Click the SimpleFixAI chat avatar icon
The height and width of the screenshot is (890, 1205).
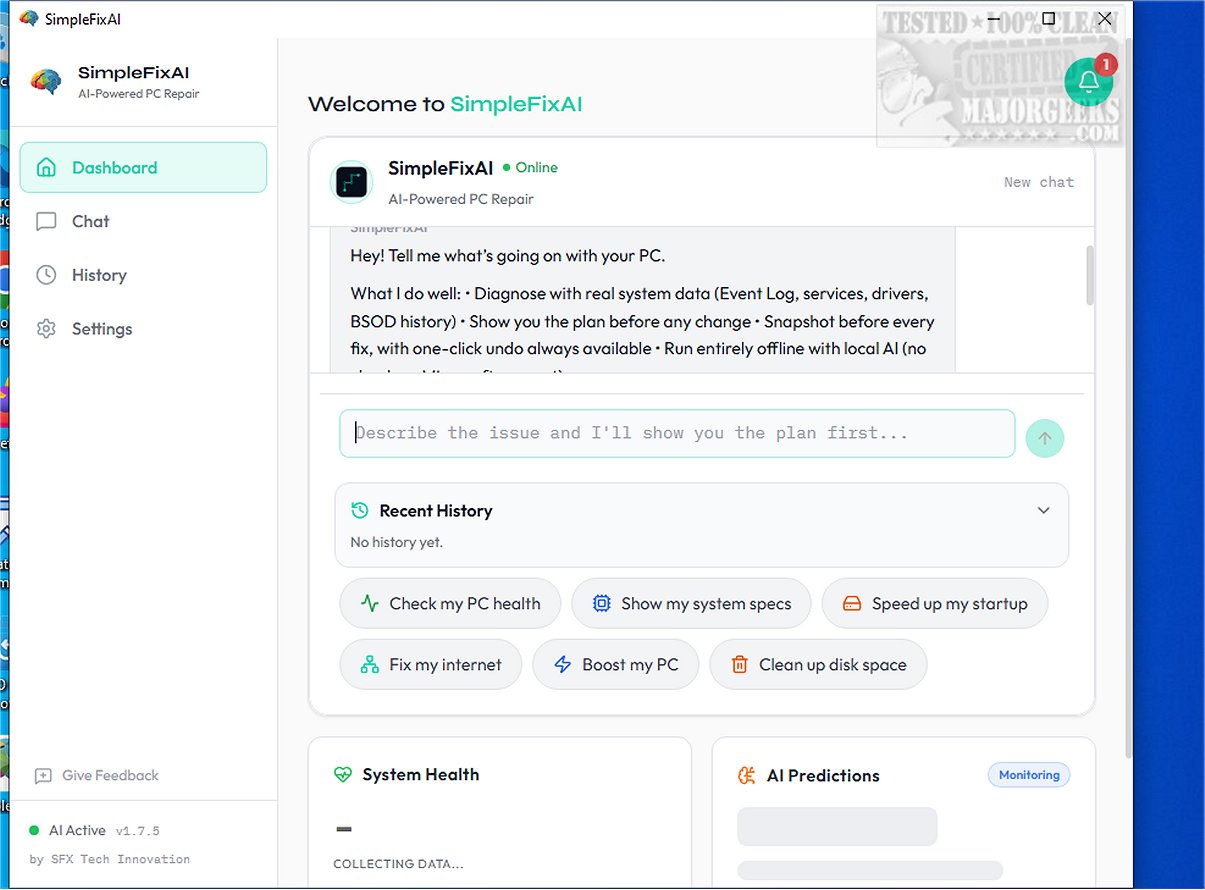351,182
